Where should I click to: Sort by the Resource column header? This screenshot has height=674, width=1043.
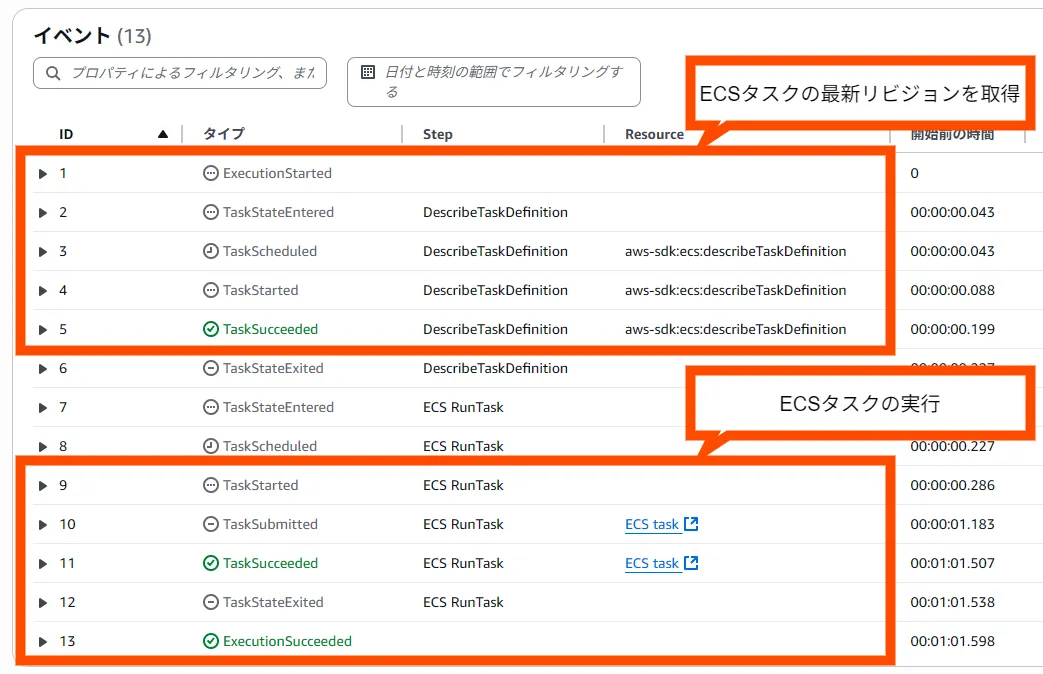(x=654, y=134)
